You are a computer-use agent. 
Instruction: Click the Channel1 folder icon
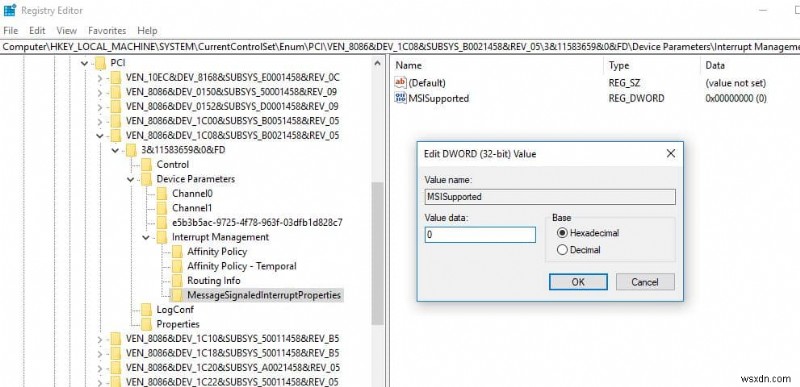coord(162,208)
